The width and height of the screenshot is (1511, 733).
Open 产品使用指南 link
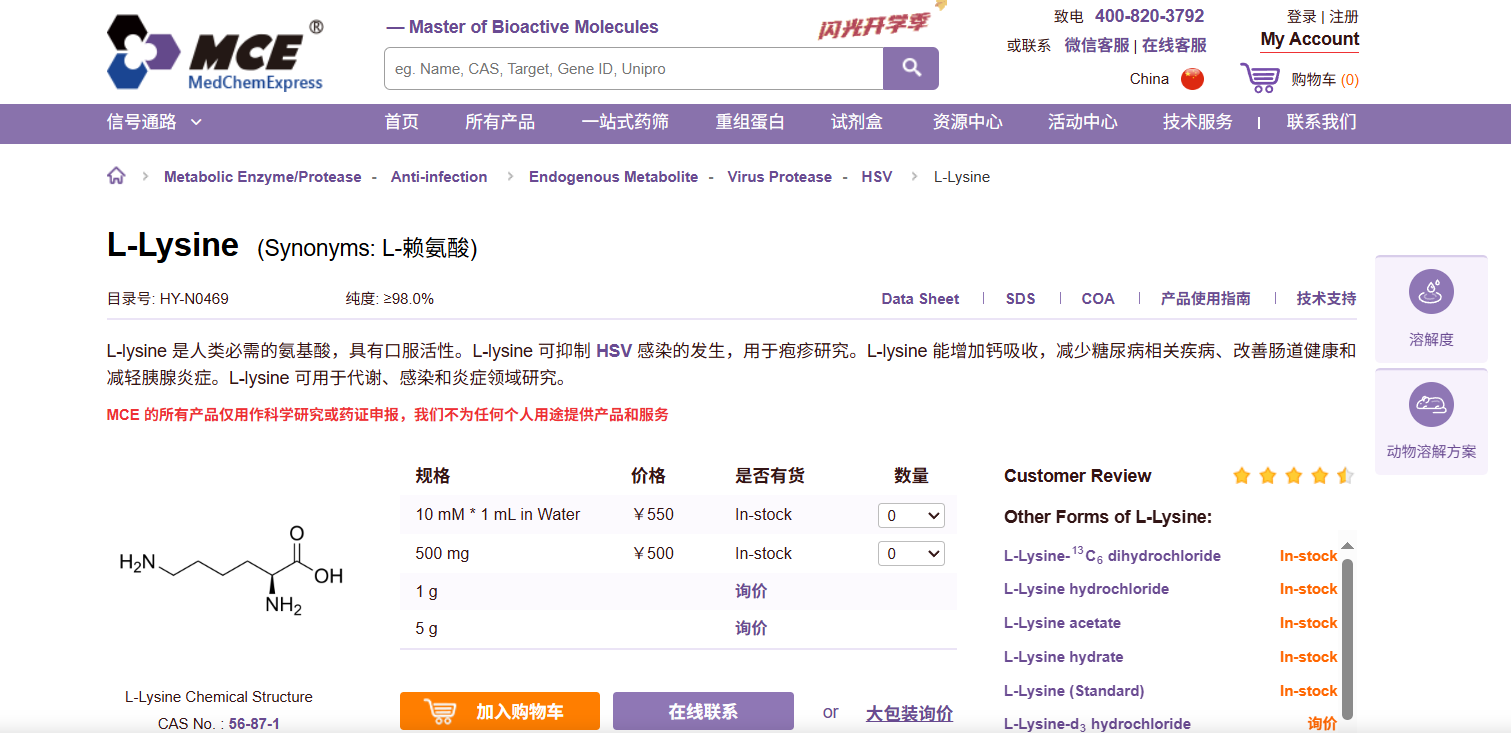pyautogui.click(x=1205, y=299)
